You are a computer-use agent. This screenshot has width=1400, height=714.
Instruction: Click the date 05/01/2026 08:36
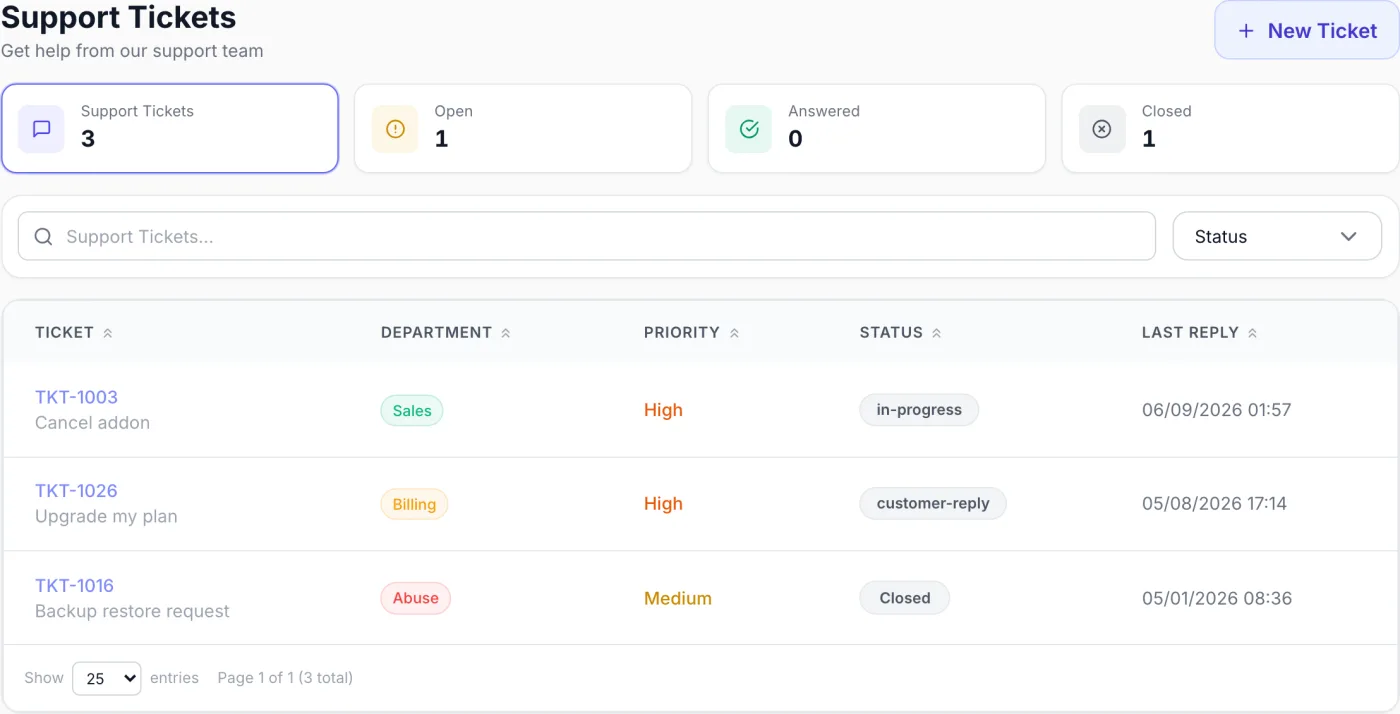click(x=1217, y=598)
